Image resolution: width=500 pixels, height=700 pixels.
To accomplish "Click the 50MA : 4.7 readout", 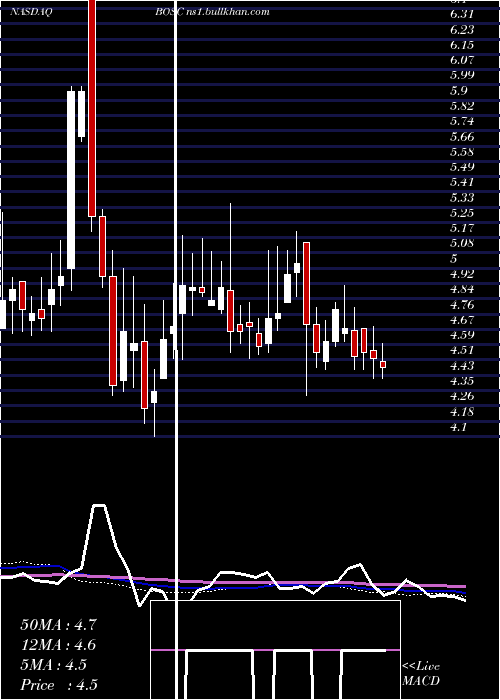I will [x=58, y=625].
